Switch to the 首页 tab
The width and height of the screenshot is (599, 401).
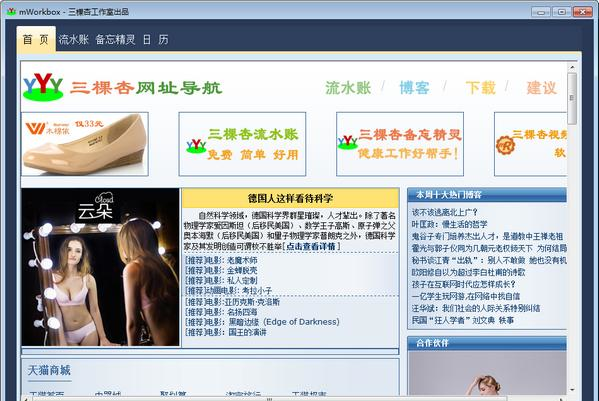tap(36, 39)
